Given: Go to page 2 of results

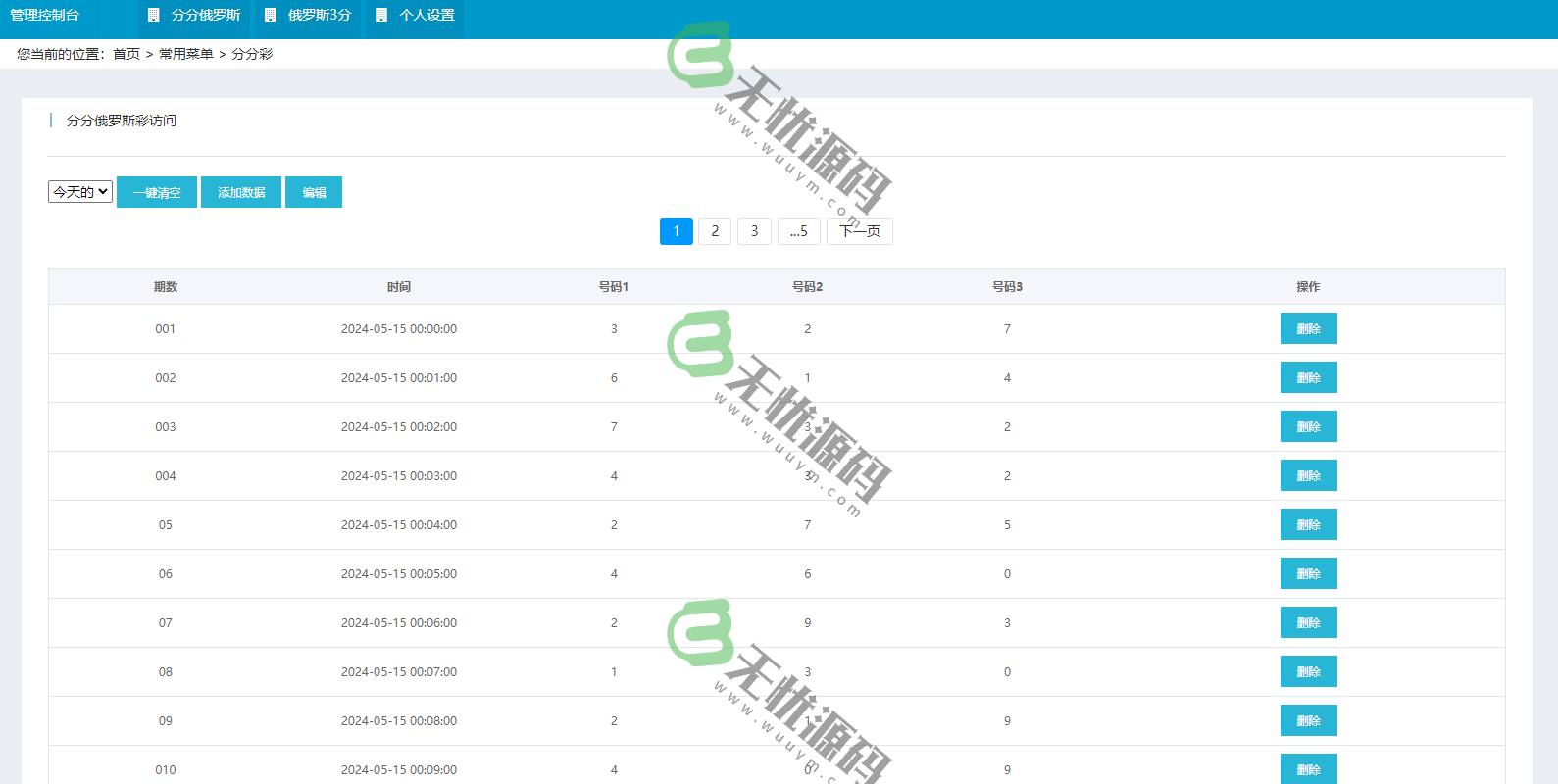Looking at the screenshot, I should click(715, 231).
